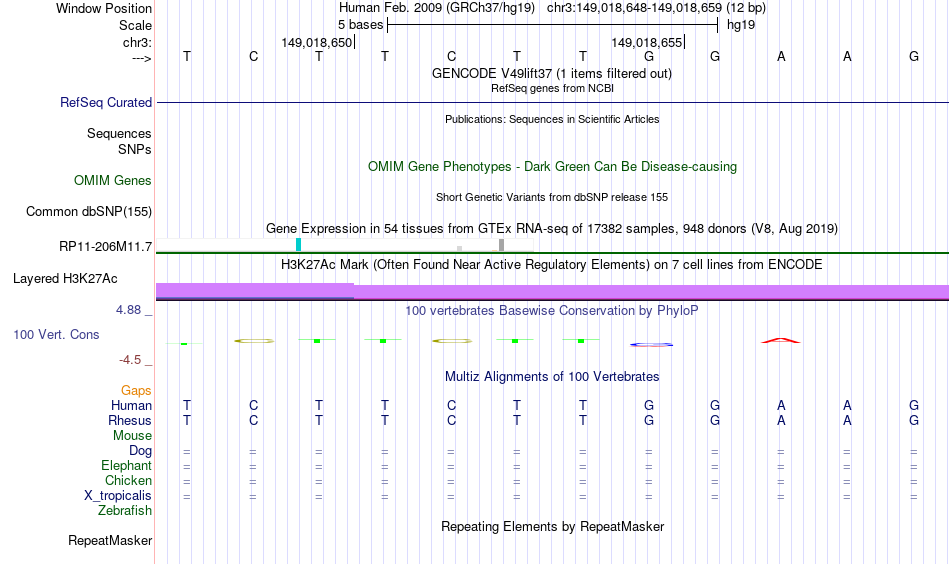Click the Basewise Conservation by PhyloP title

(x=552, y=311)
